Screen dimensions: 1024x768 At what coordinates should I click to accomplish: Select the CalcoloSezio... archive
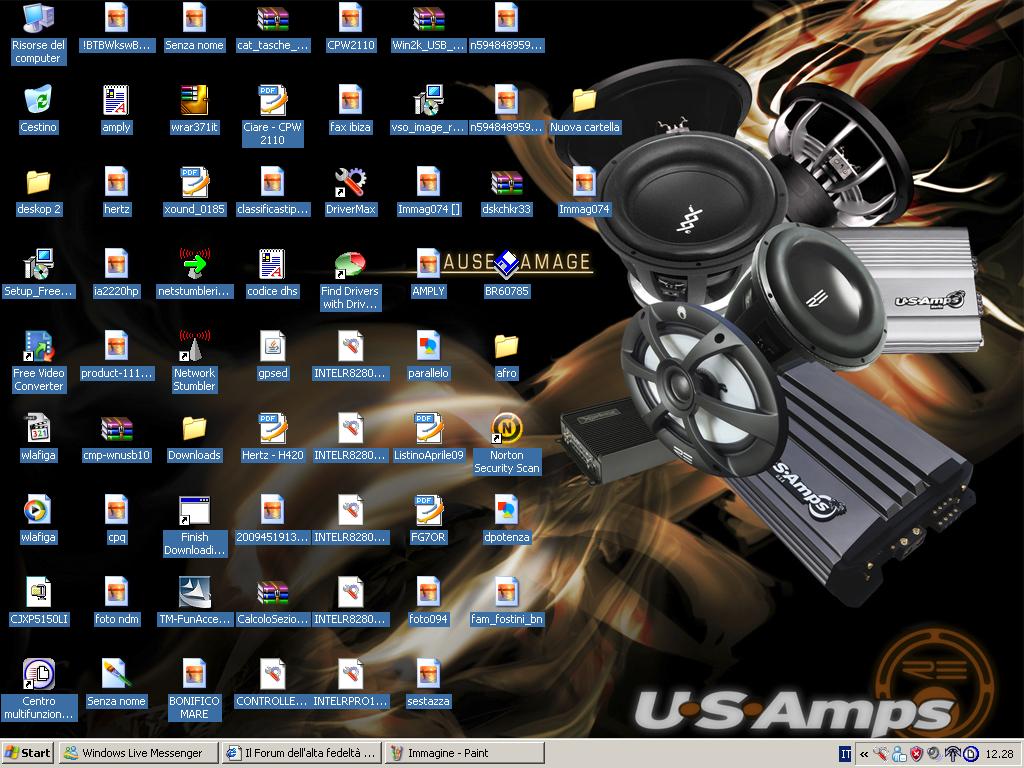click(x=272, y=601)
